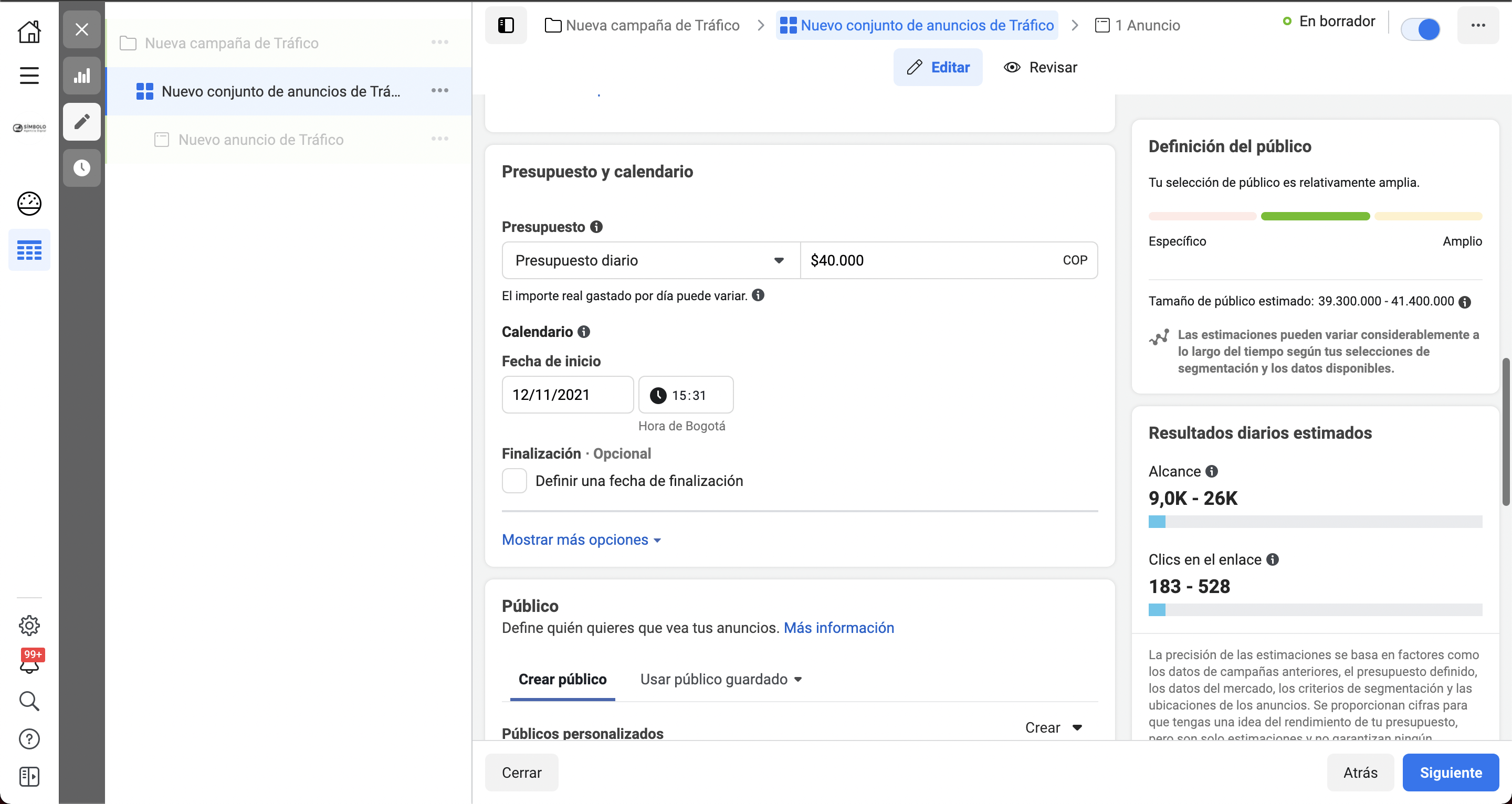Open the Presupuesto diario dropdown
This screenshot has width=1512, height=804.
click(x=648, y=260)
